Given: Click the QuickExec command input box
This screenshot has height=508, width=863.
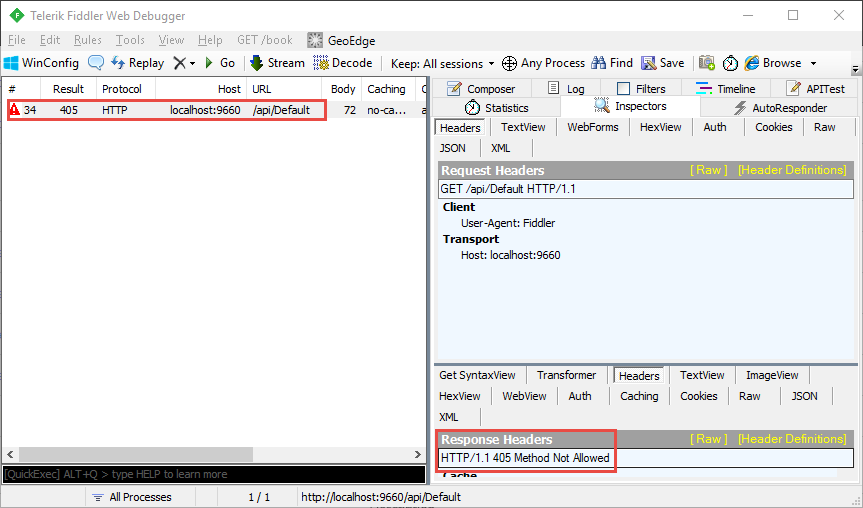Looking at the screenshot, I should point(214,474).
